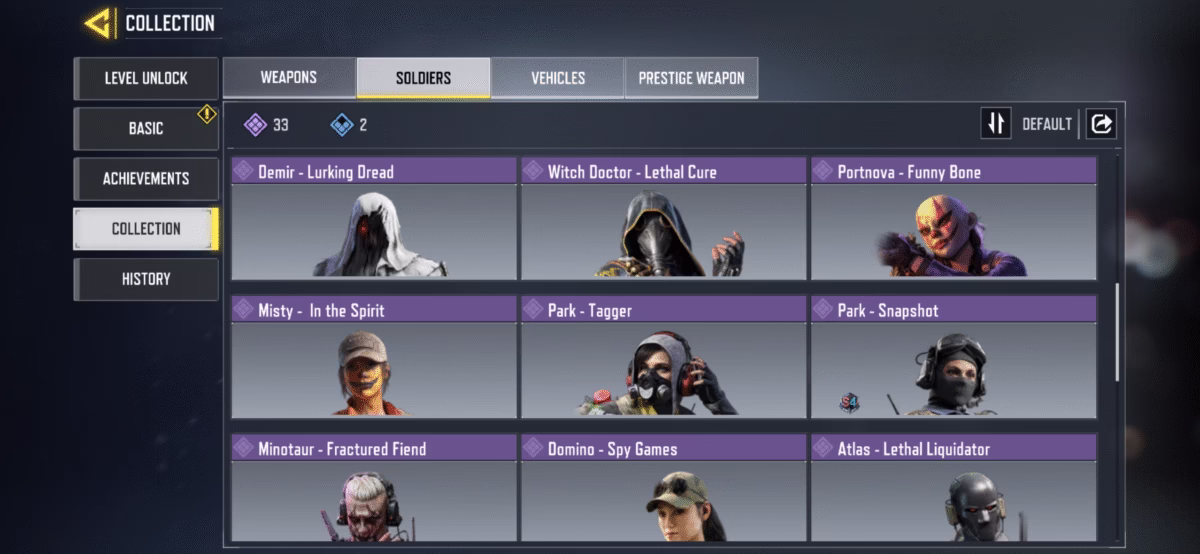1200x554 pixels.
Task: Choose the Park - Tagger soldier
Action: click(x=663, y=357)
